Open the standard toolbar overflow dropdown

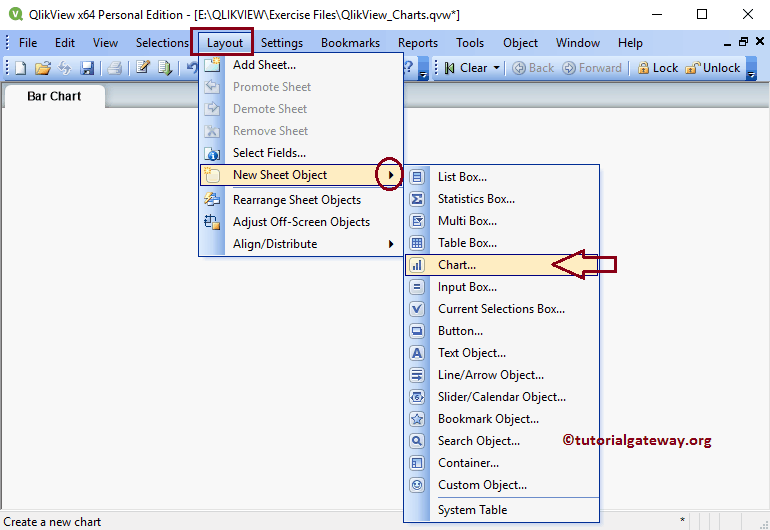423,68
